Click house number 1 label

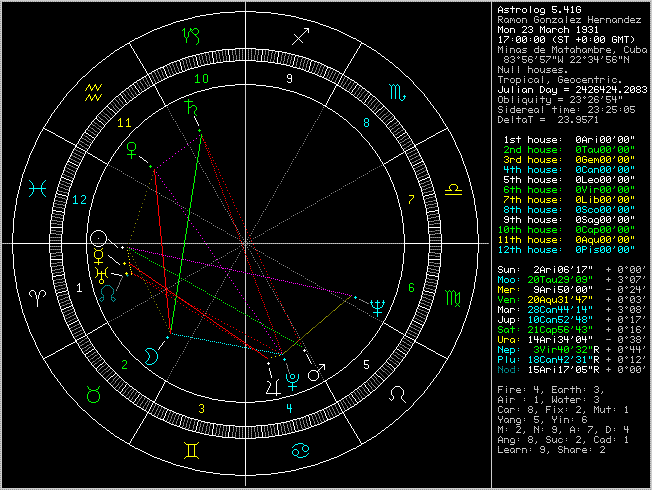tap(79, 288)
